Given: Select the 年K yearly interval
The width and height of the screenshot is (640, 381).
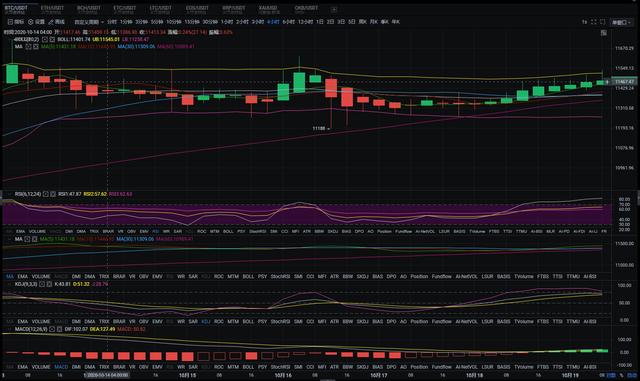Looking at the screenshot, I should pyautogui.click(x=396, y=22).
